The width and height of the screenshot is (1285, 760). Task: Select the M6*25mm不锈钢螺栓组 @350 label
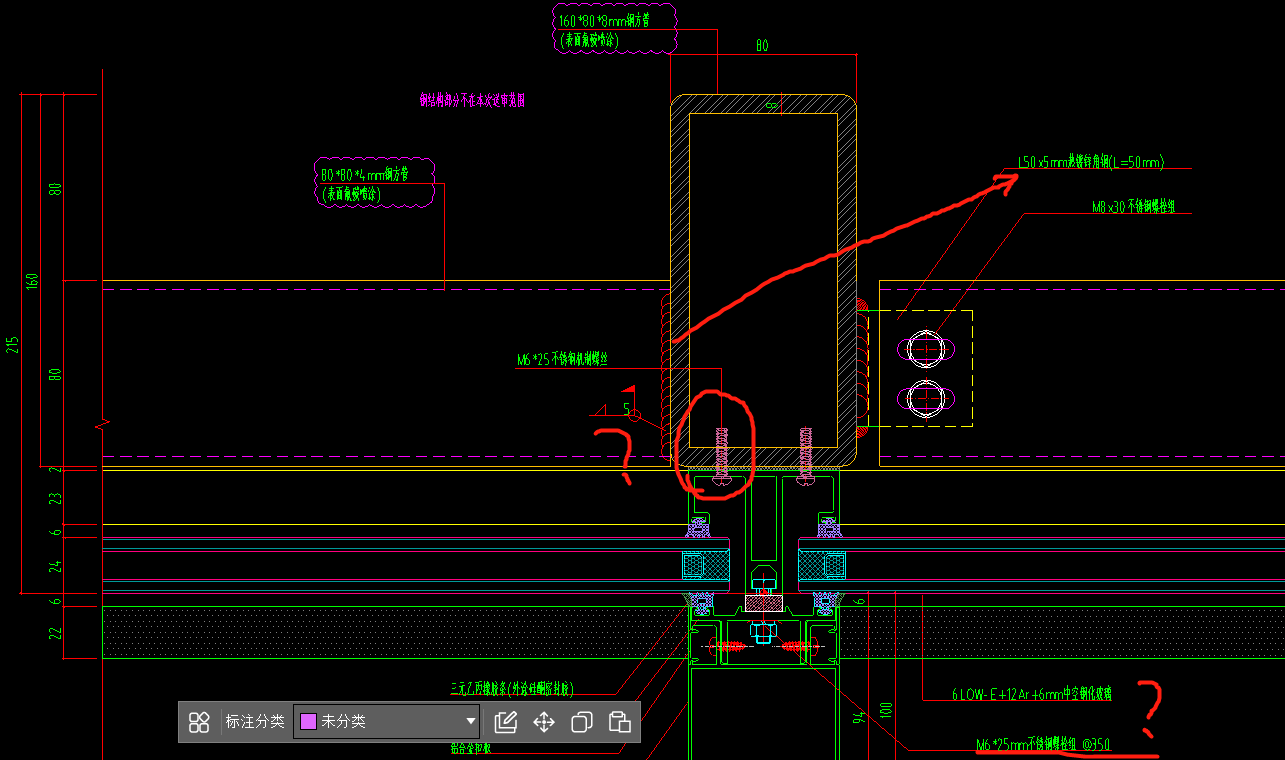(x=1043, y=744)
